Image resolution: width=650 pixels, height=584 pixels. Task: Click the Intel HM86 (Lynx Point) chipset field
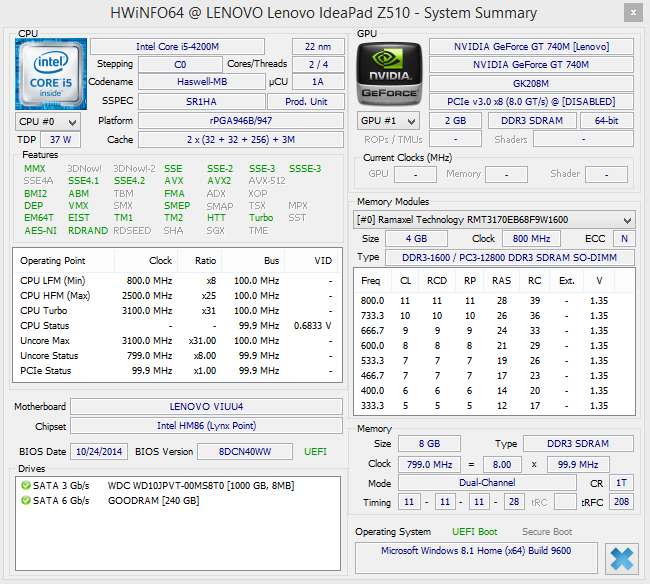tap(206, 426)
